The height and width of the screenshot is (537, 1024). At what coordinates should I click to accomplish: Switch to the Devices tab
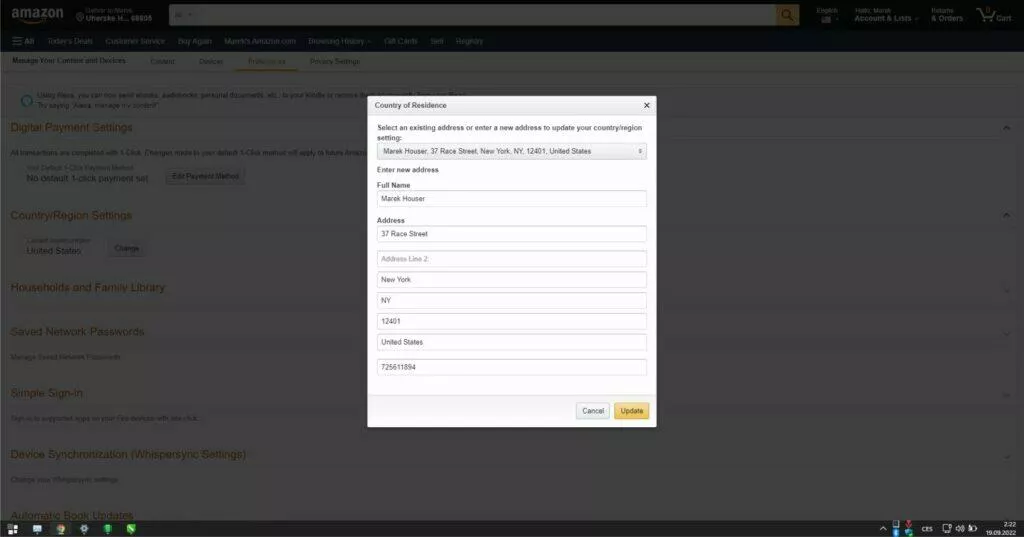[211, 61]
